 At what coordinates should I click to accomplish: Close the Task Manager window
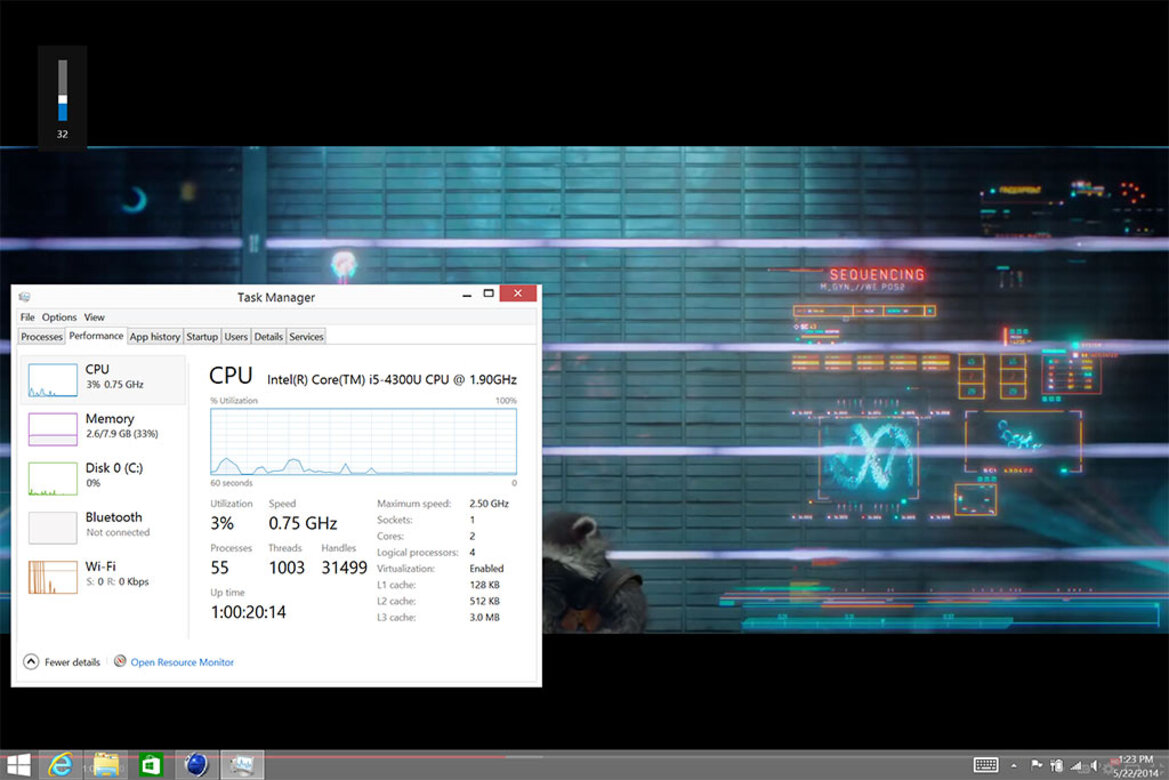(518, 293)
